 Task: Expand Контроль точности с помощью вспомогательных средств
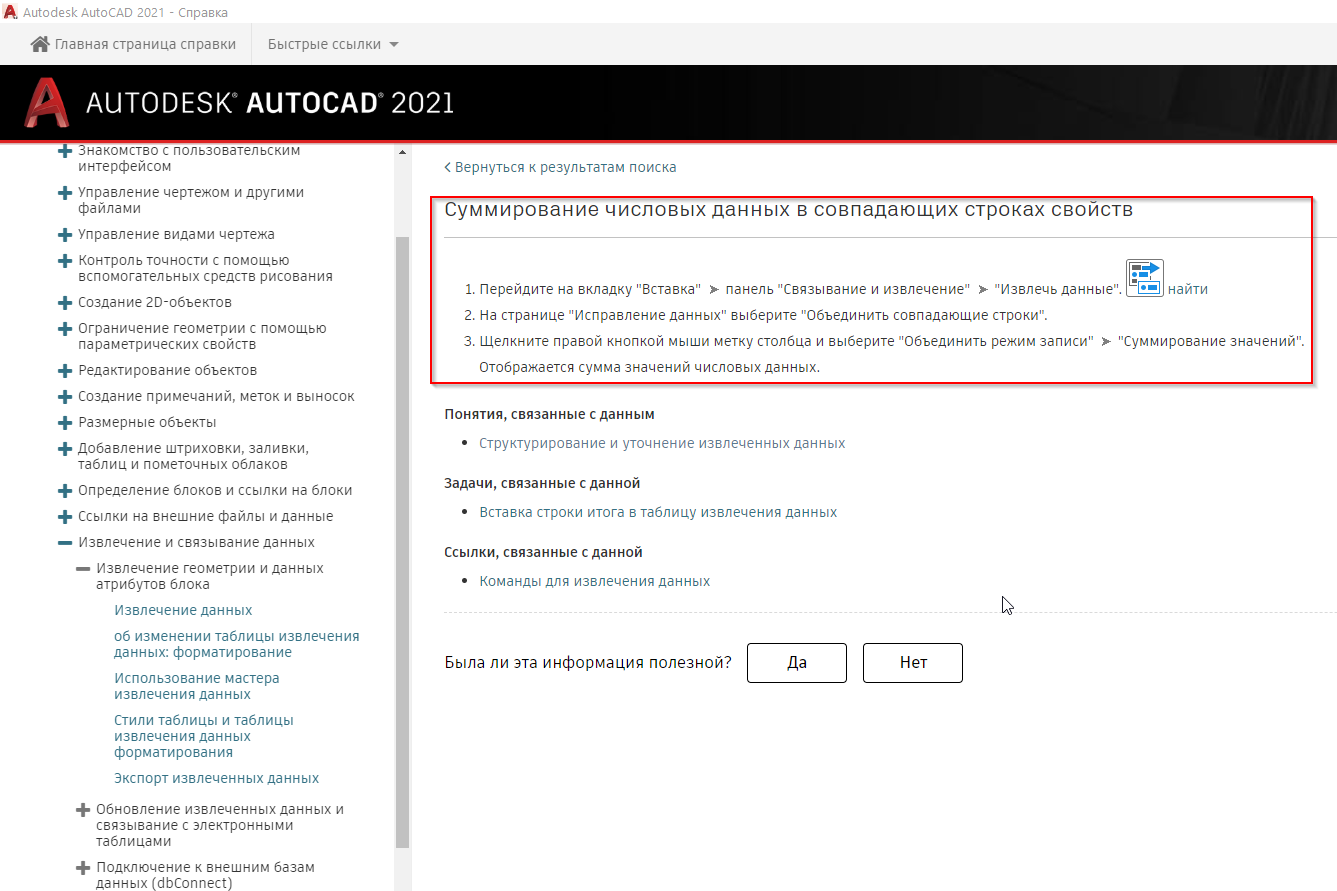65,261
